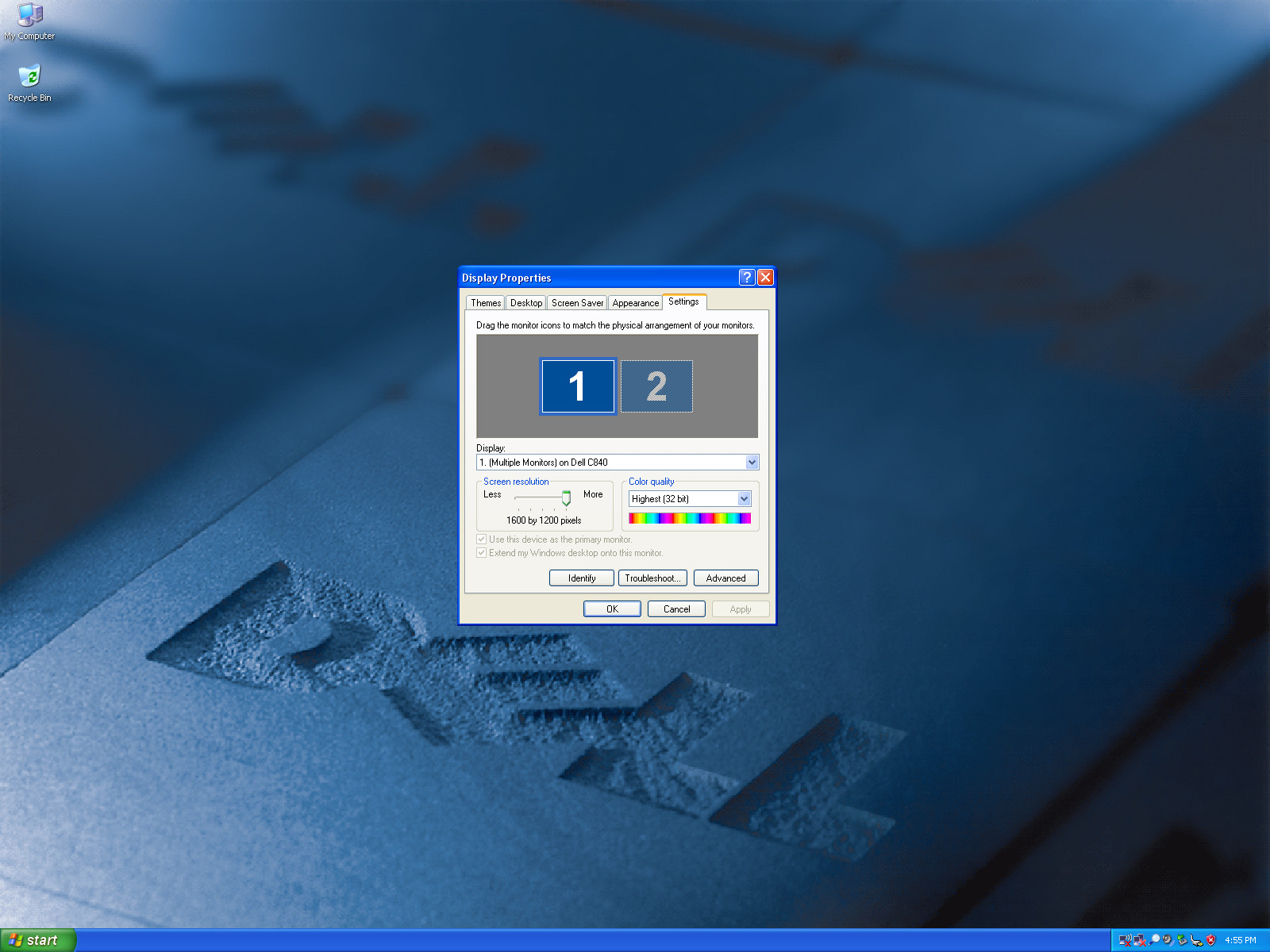The image size is (1270, 952).
Task: Toggle 'Use this device as the primary monitor'
Action: pos(481,539)
